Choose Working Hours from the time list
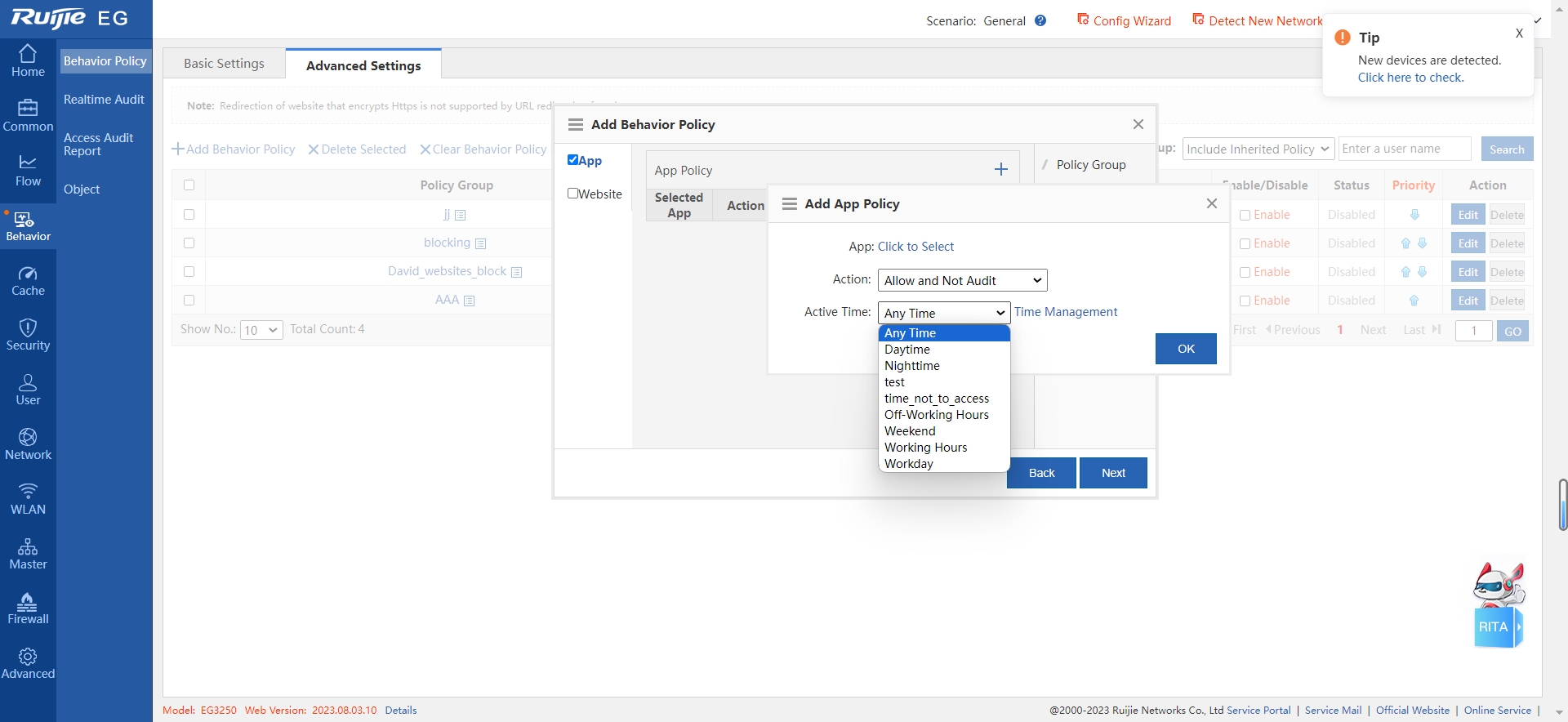Viewport: 1568px width, 722px height. [x=925, y=448]
